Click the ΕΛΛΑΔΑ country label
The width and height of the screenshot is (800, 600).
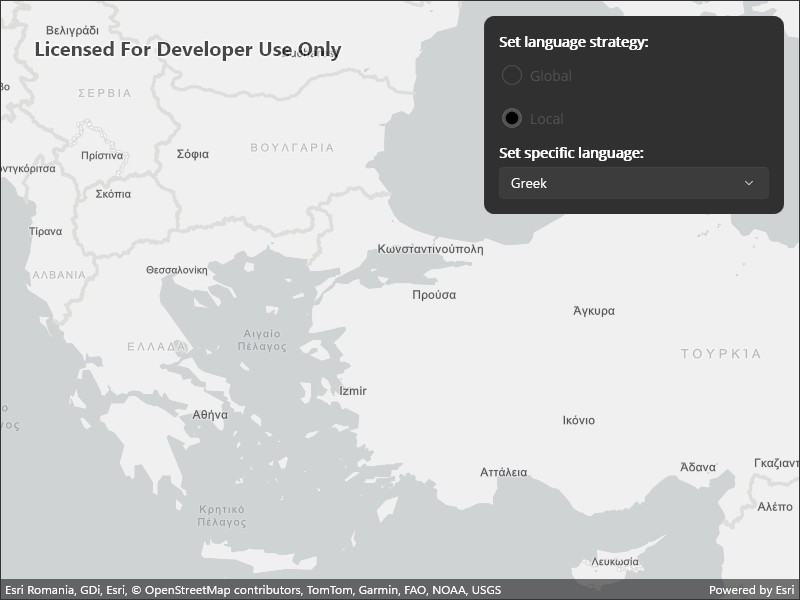(x=157, y=347)
